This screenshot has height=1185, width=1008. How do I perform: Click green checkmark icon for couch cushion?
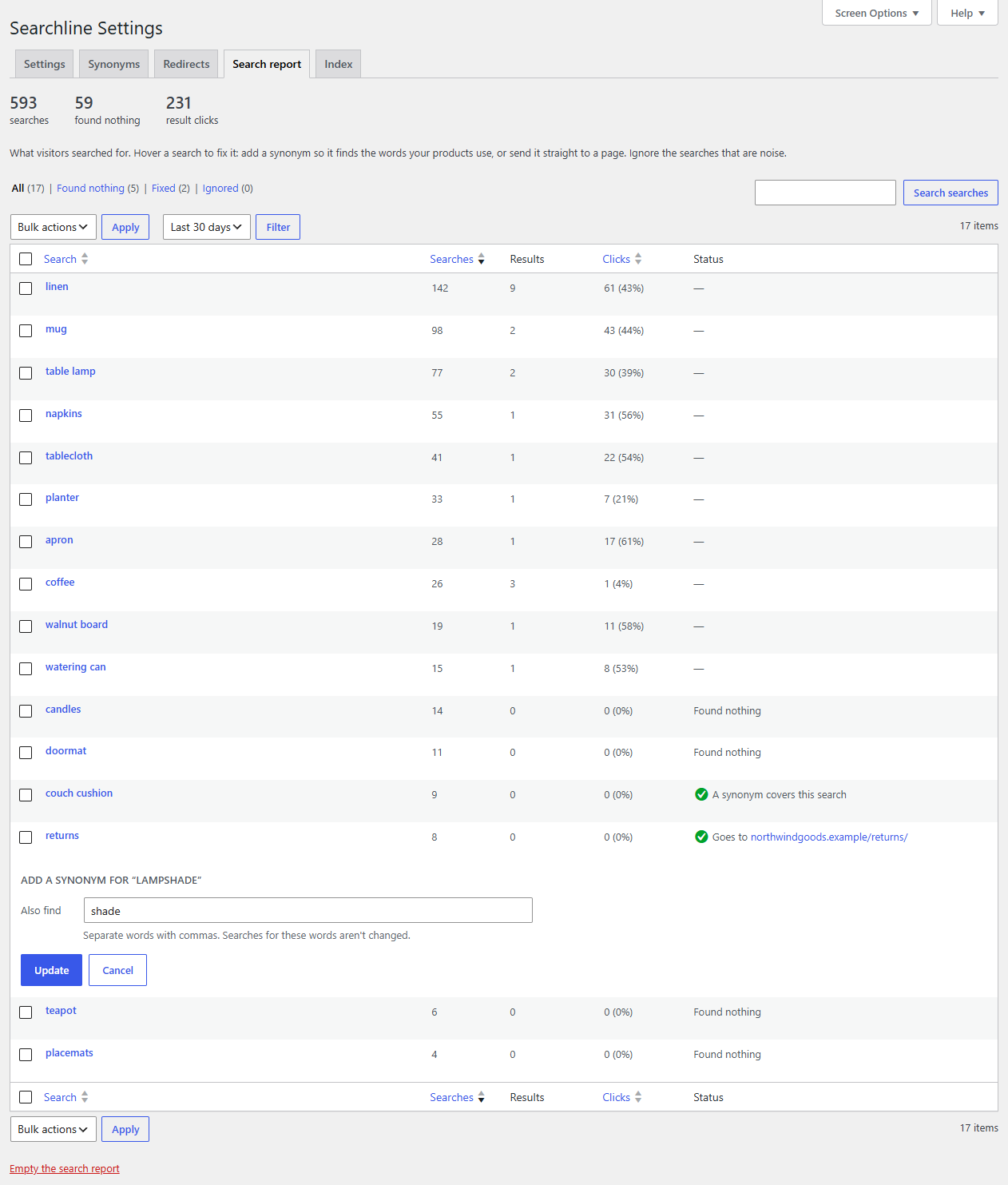[701, 794]
